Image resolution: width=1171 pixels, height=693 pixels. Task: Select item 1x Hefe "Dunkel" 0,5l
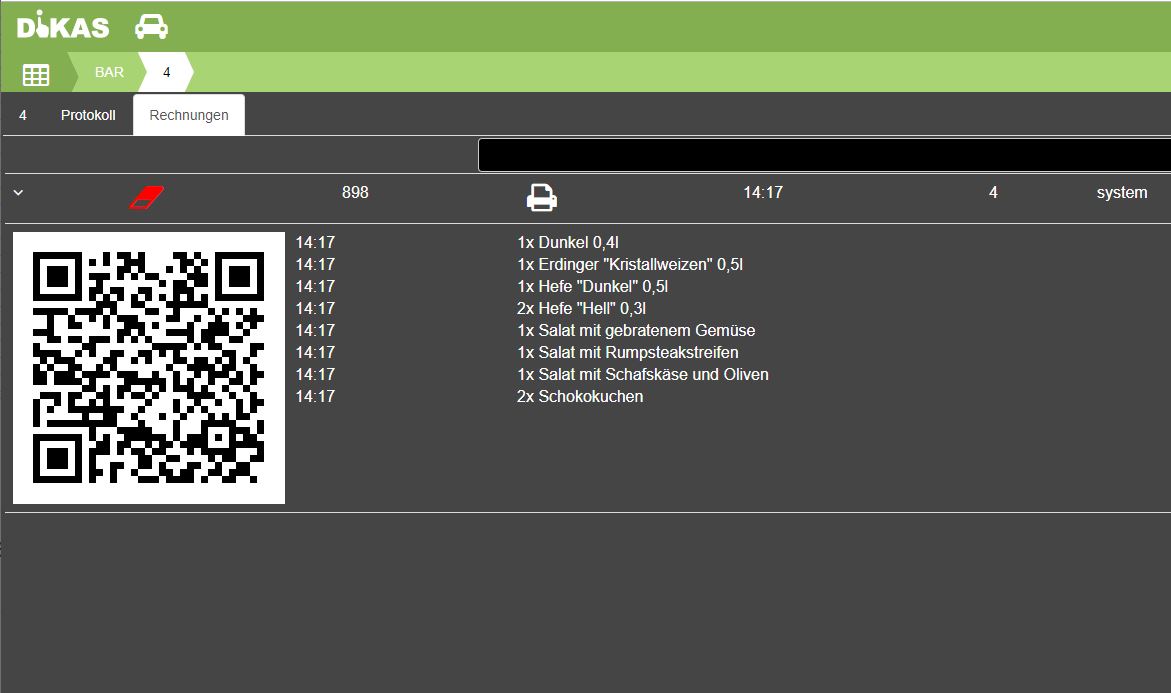[x=592, y=286]
